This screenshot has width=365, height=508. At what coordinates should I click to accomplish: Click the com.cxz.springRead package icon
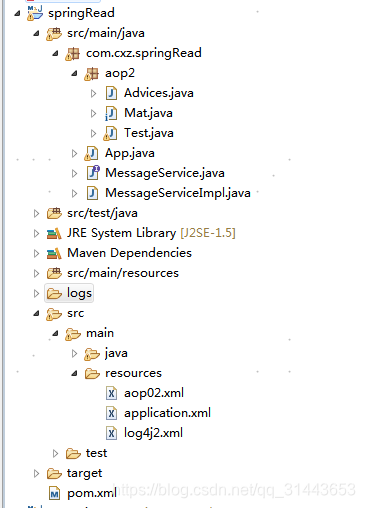73,53
